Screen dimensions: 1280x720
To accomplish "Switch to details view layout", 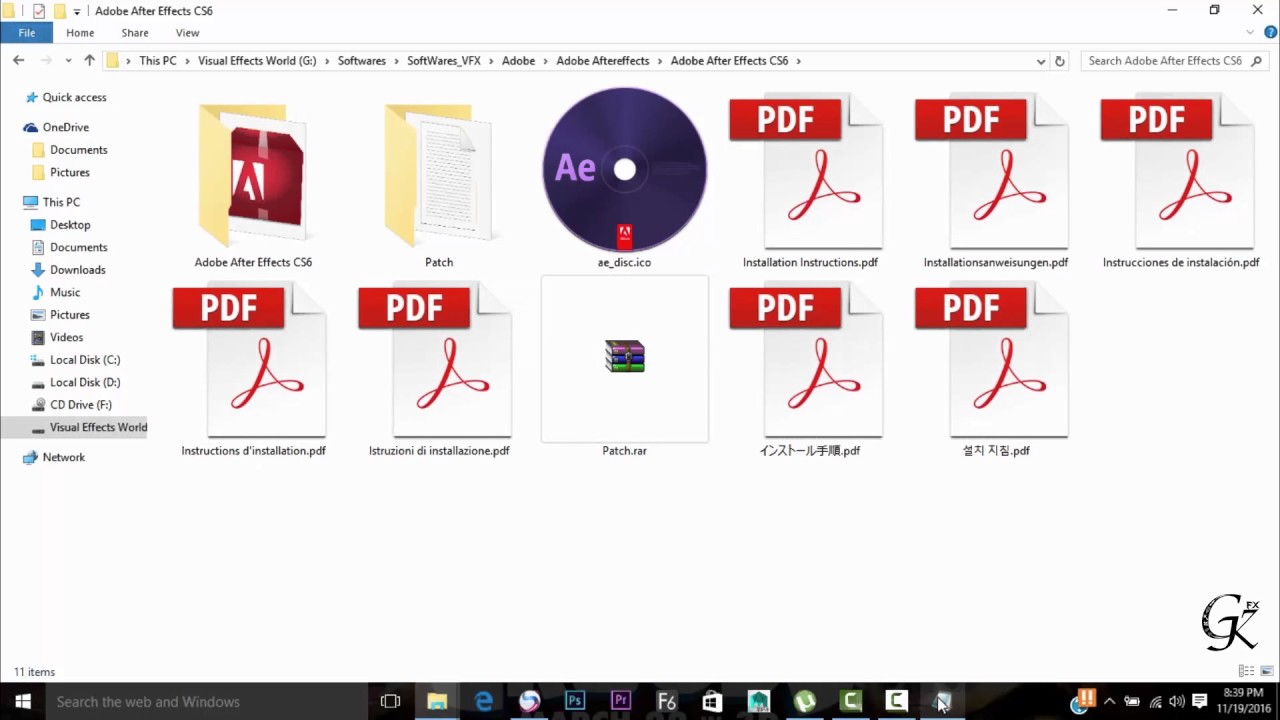I will point(1246,671).
